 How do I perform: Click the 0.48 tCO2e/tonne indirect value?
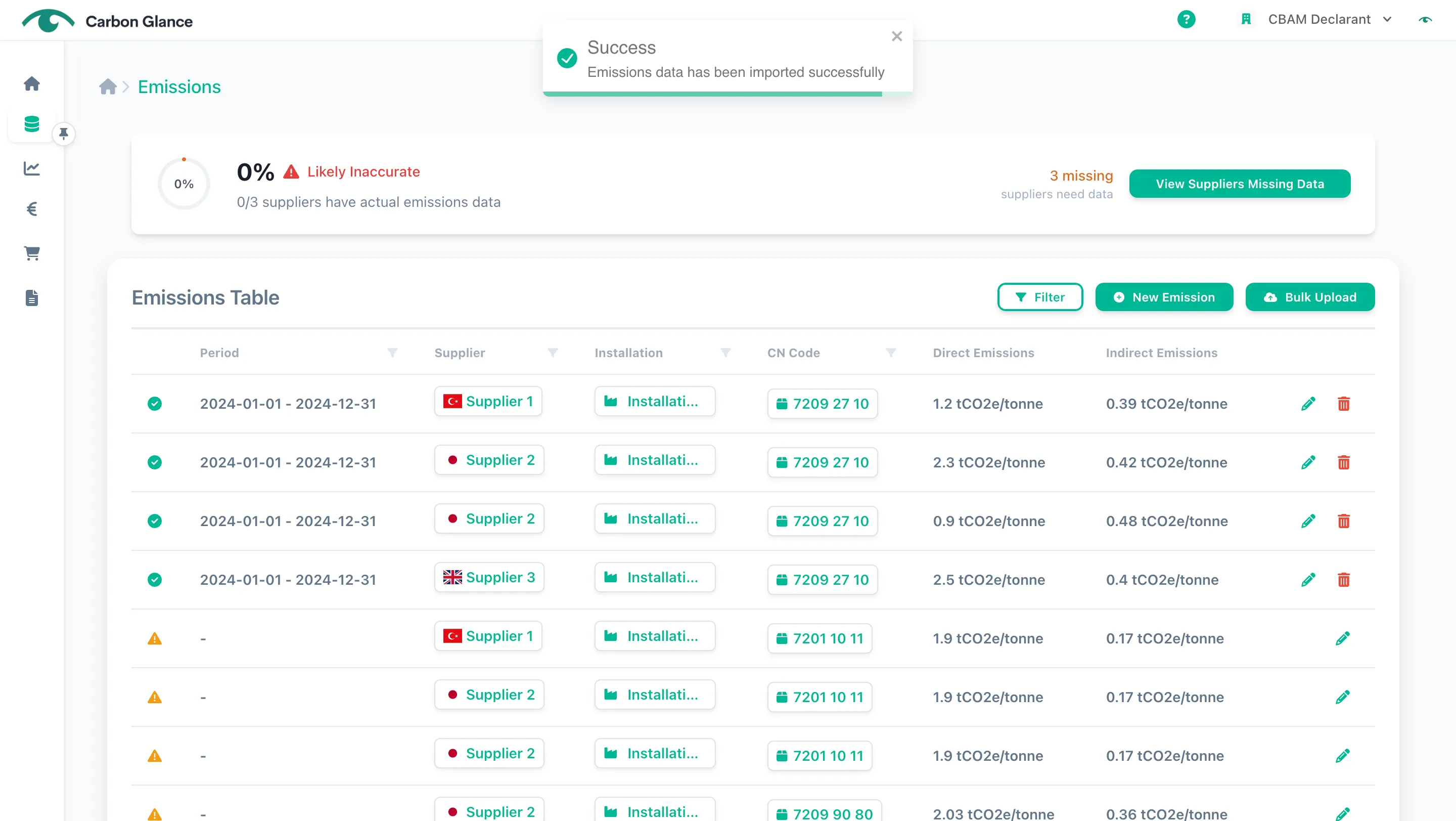click(x=1167, y=522)
